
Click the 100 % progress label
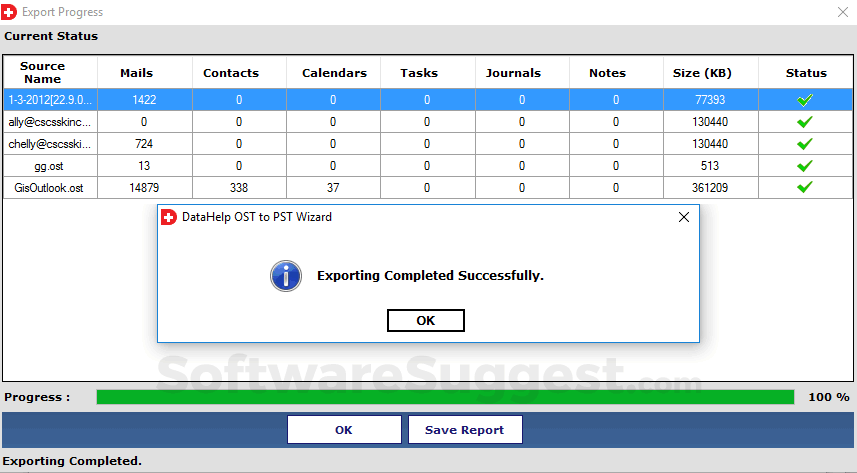click(829, 397)
